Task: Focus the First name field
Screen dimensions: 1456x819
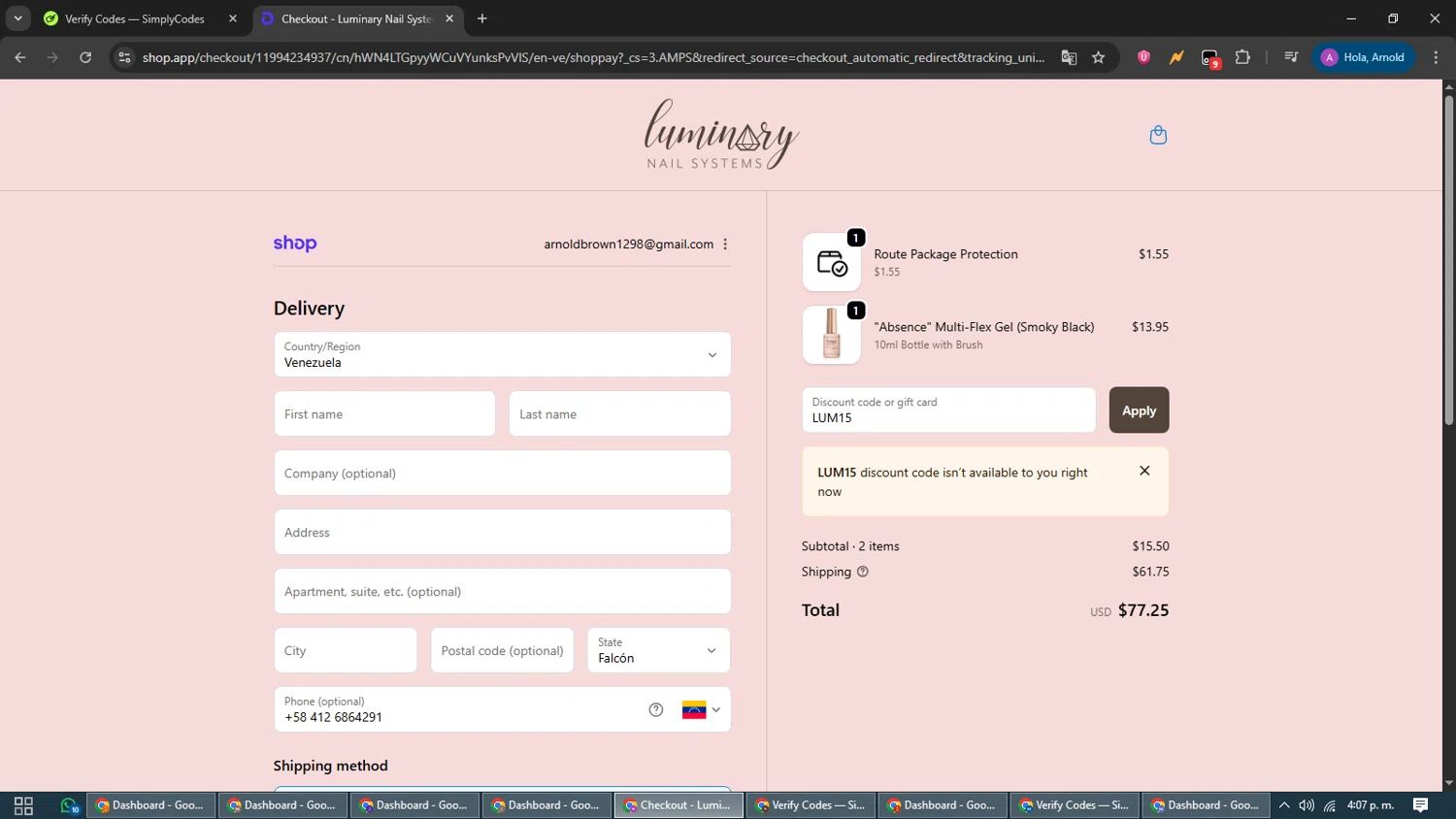Action: point(384,414)
